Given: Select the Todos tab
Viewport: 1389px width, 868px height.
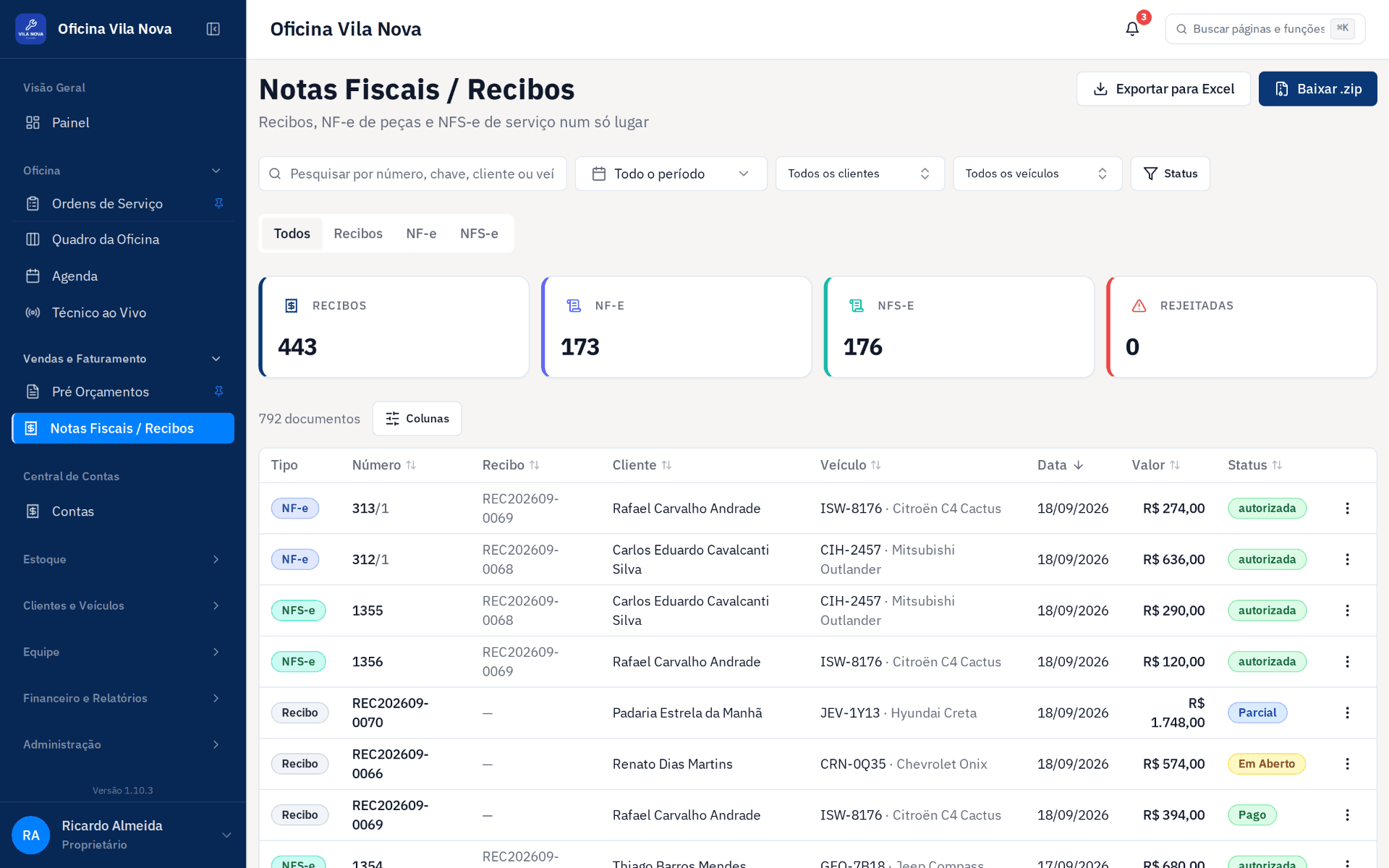Looking at the screenshot, I should coord(292,234).
